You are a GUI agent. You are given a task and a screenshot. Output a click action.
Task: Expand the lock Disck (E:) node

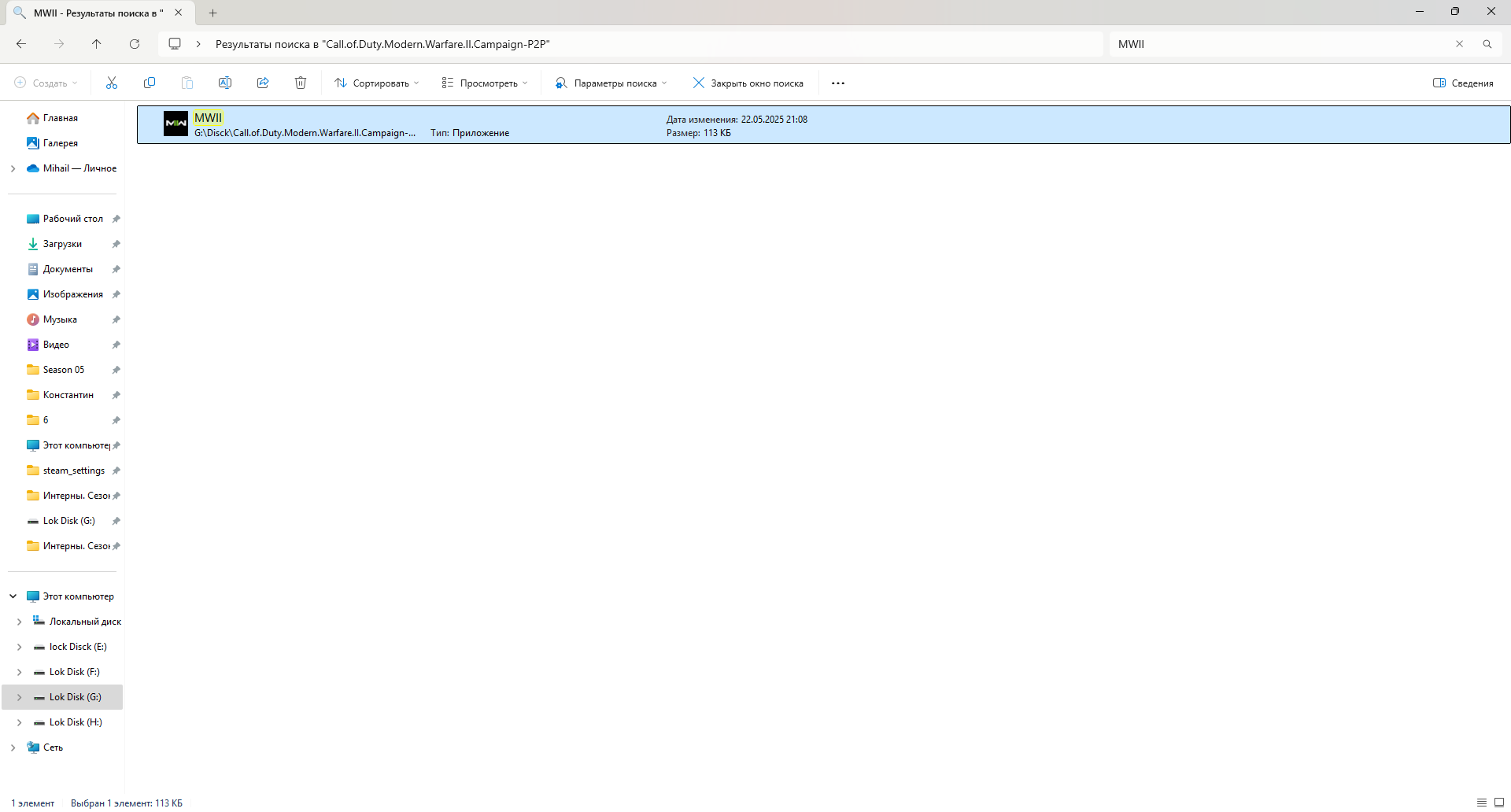point(19,647)
